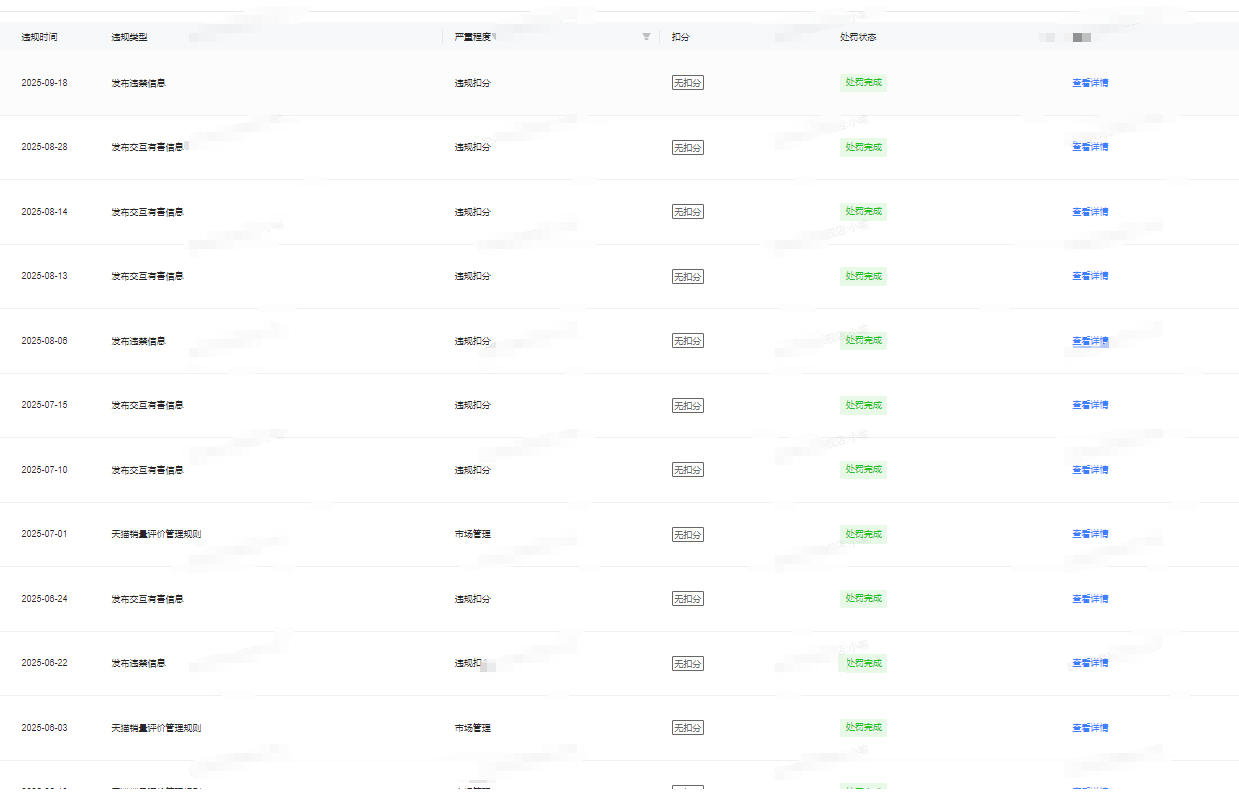Select the date cell 2025-08-13

pos(44,276)
